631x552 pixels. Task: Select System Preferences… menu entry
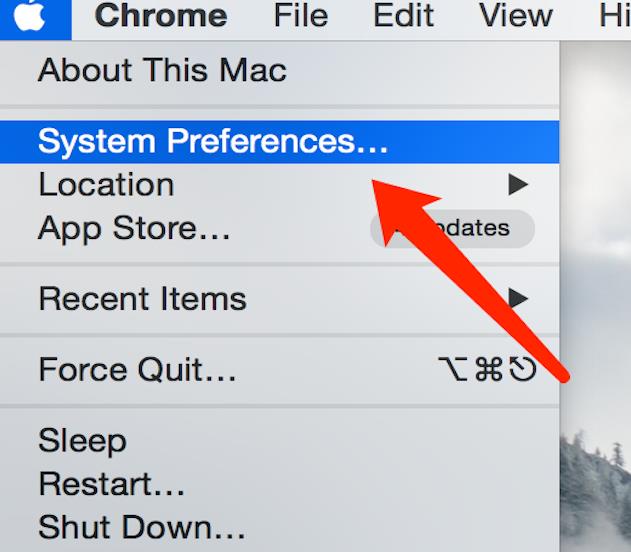point(213,141)
